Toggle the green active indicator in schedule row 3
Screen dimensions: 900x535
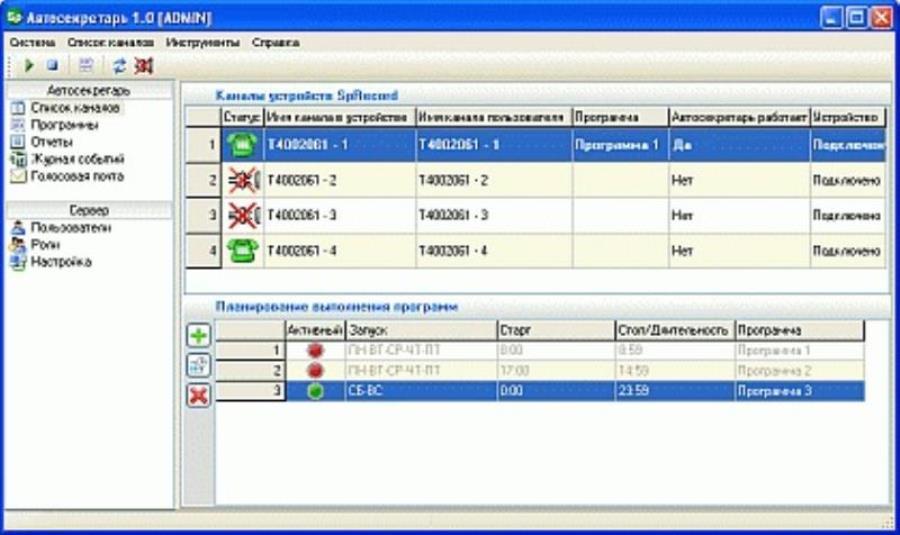(x=316, y=391)
